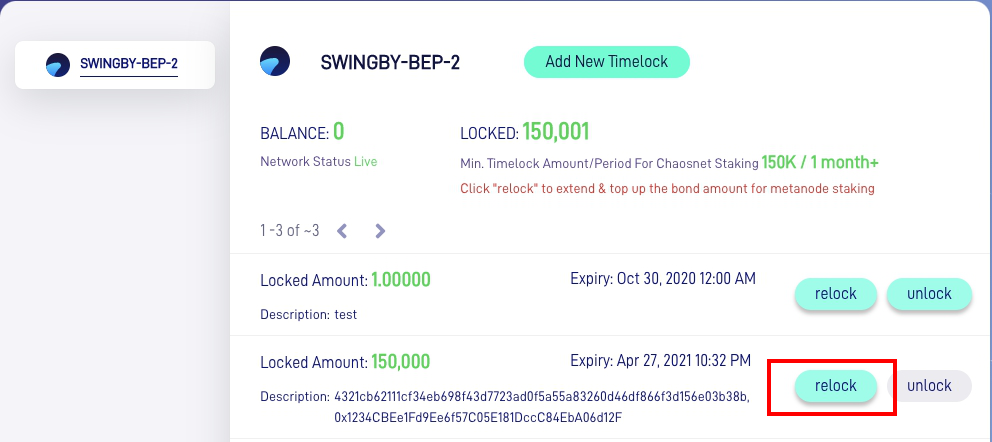Click the SWINGBY-BEP-2 page heading
The image size is (992, 442).
[x=390, y=62]
